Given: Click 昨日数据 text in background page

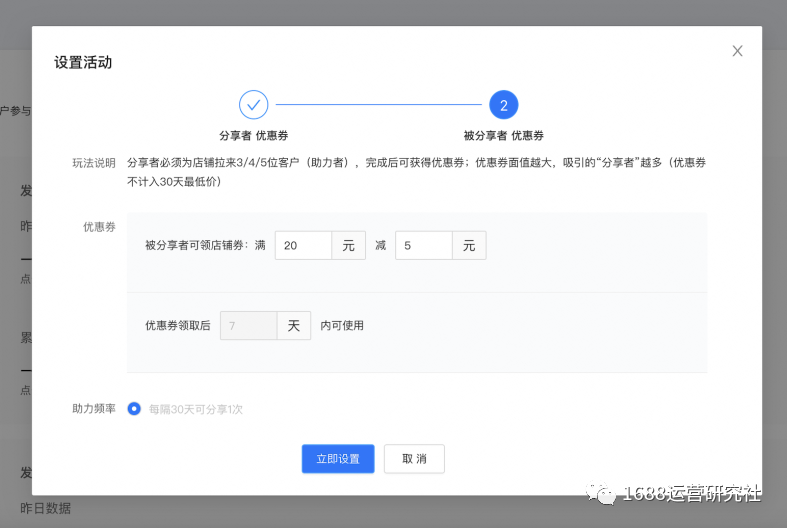Looking at the screenshot, I should [46, 508].
